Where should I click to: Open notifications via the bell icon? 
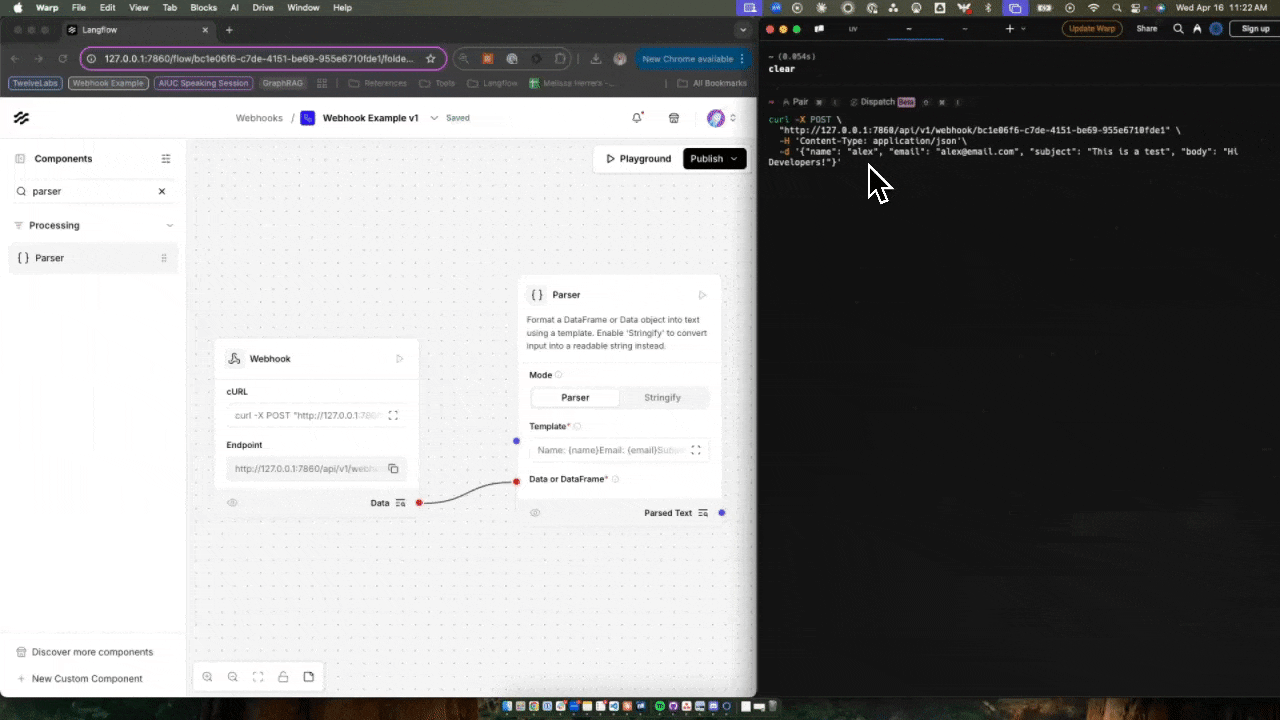[x=637, y=117]
